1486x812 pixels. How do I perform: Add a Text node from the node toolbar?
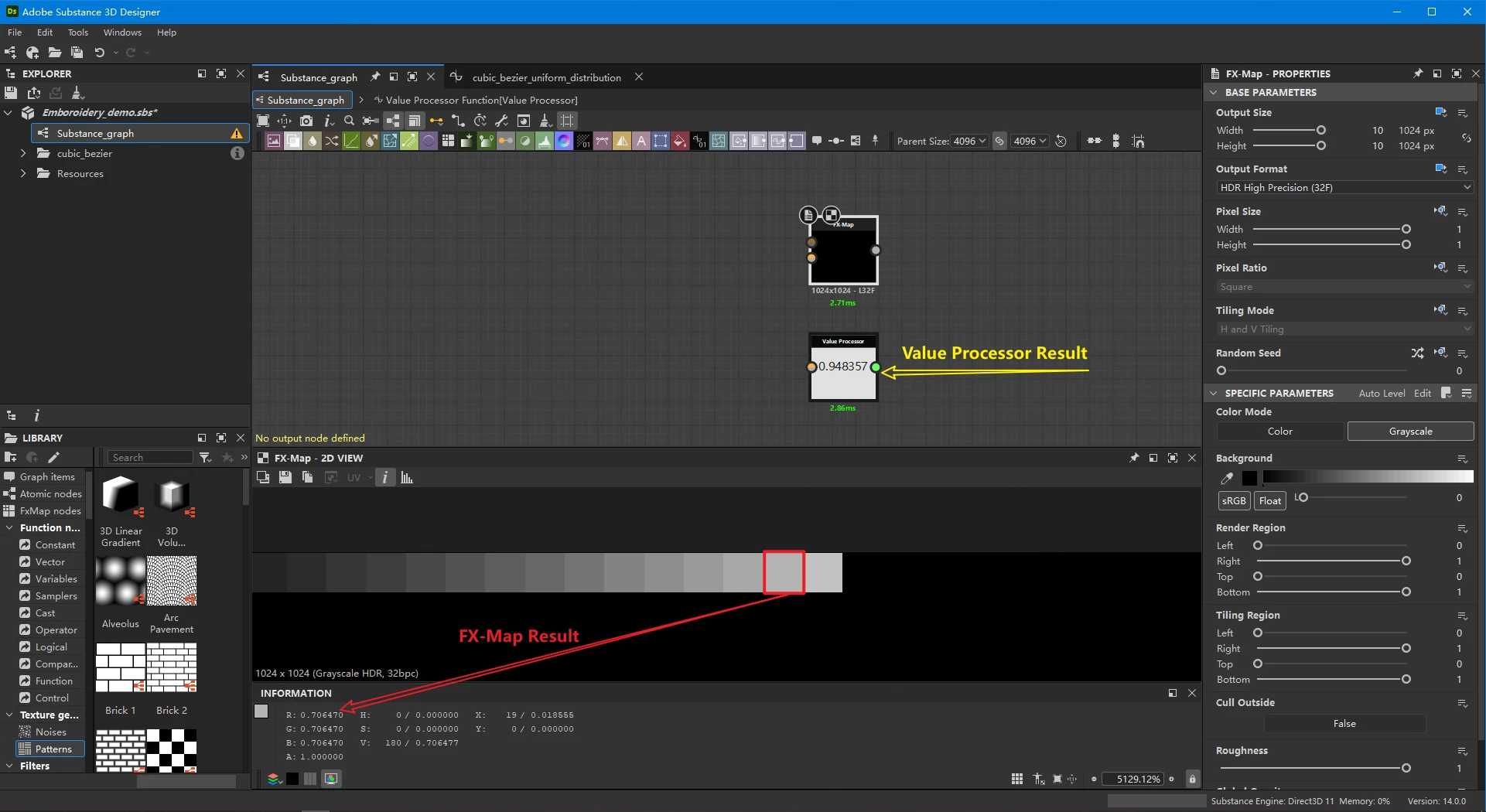641,141
